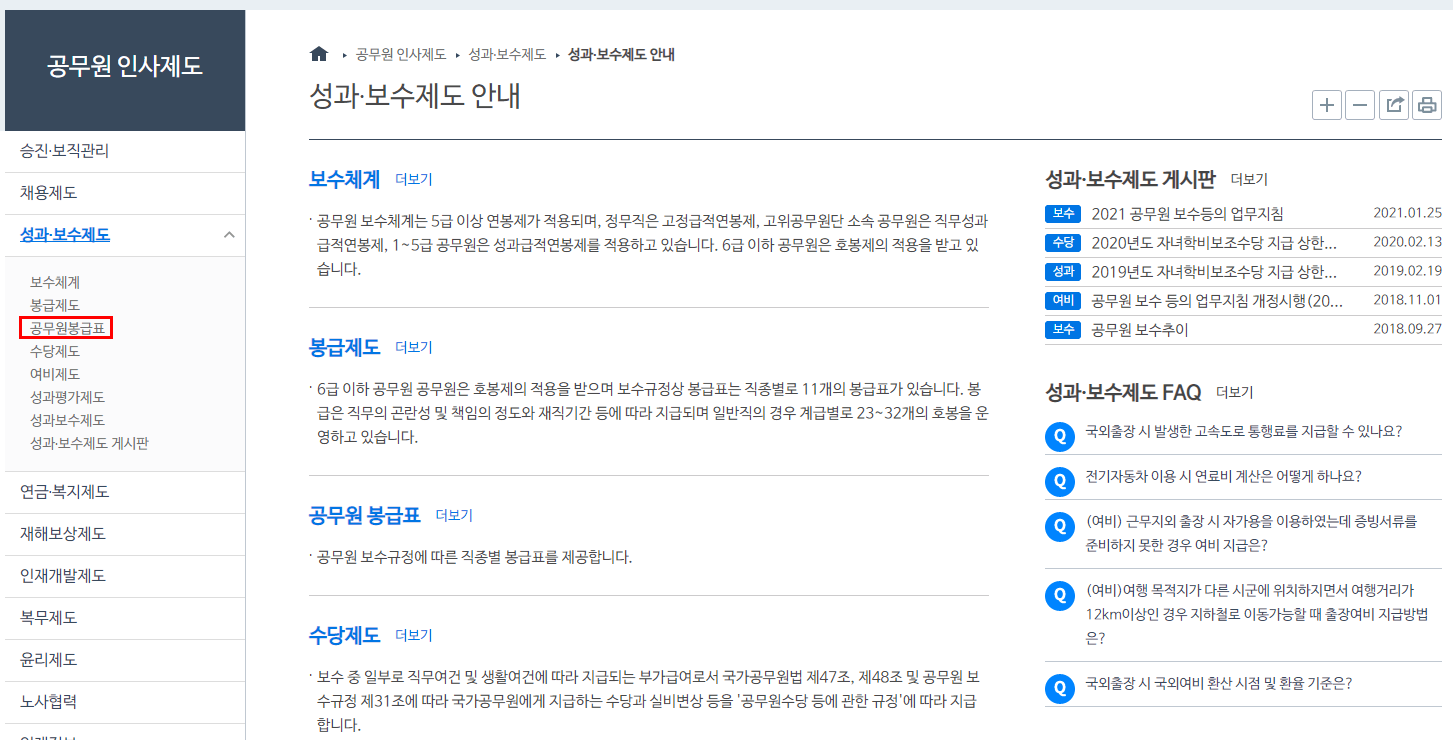Open 승진·보직관리 in sidebar

(125, 151)
